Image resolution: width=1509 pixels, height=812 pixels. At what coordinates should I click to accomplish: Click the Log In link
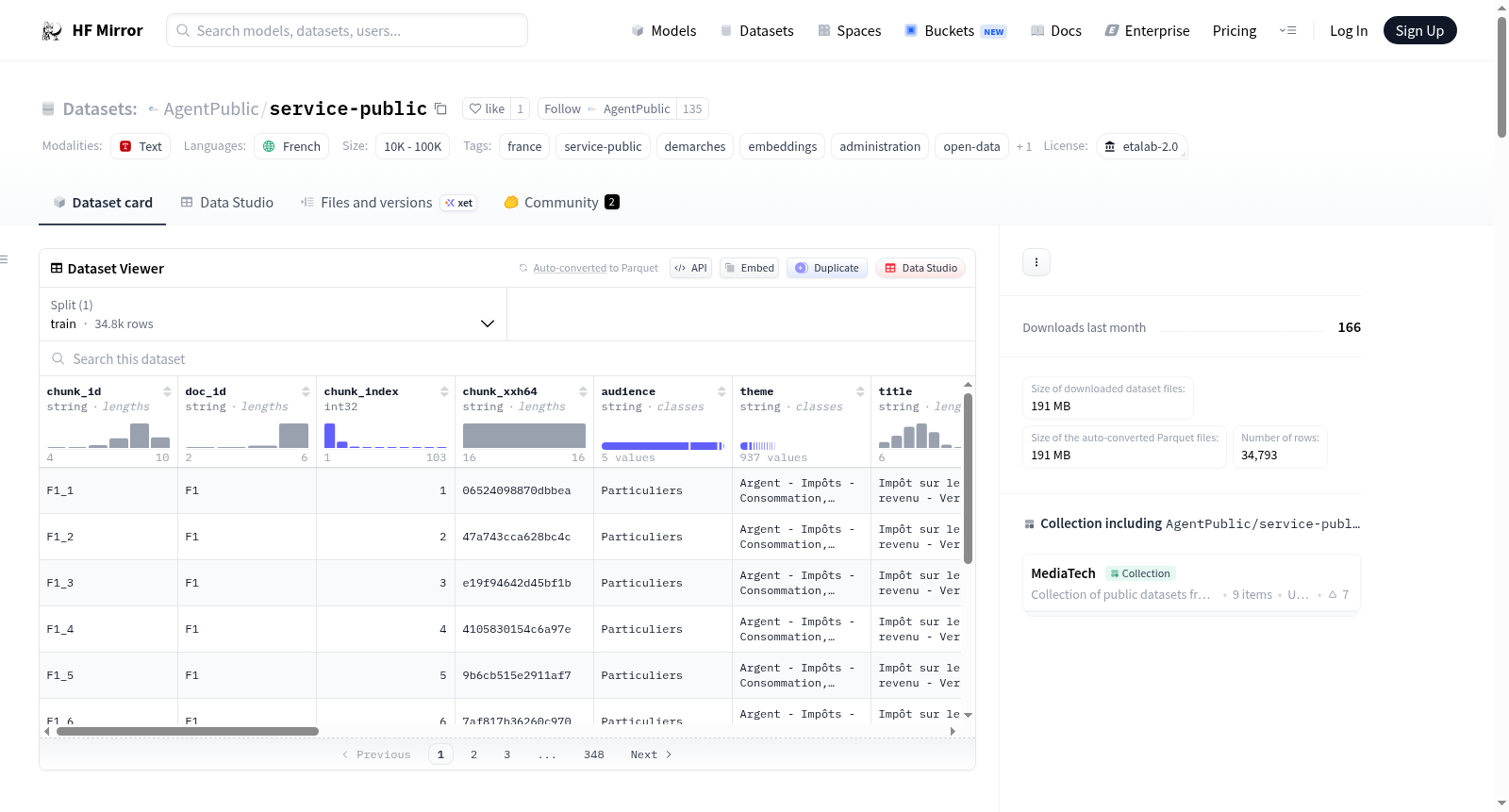pyautogui.click(x=1349, y=31)
